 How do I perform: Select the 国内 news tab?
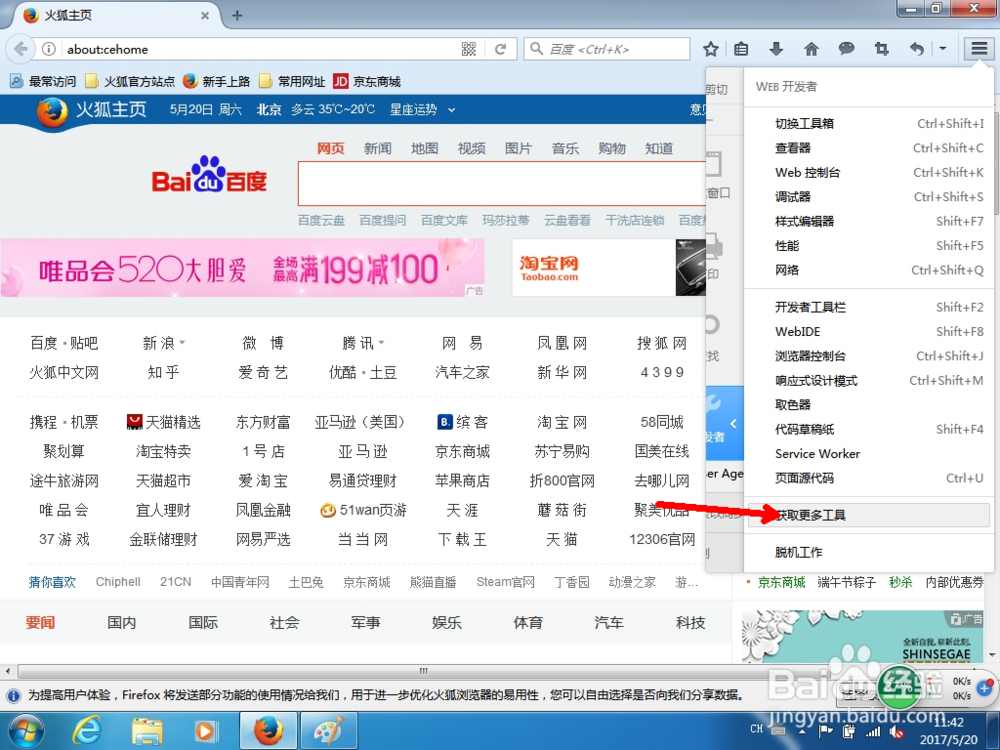pos(121,622)
